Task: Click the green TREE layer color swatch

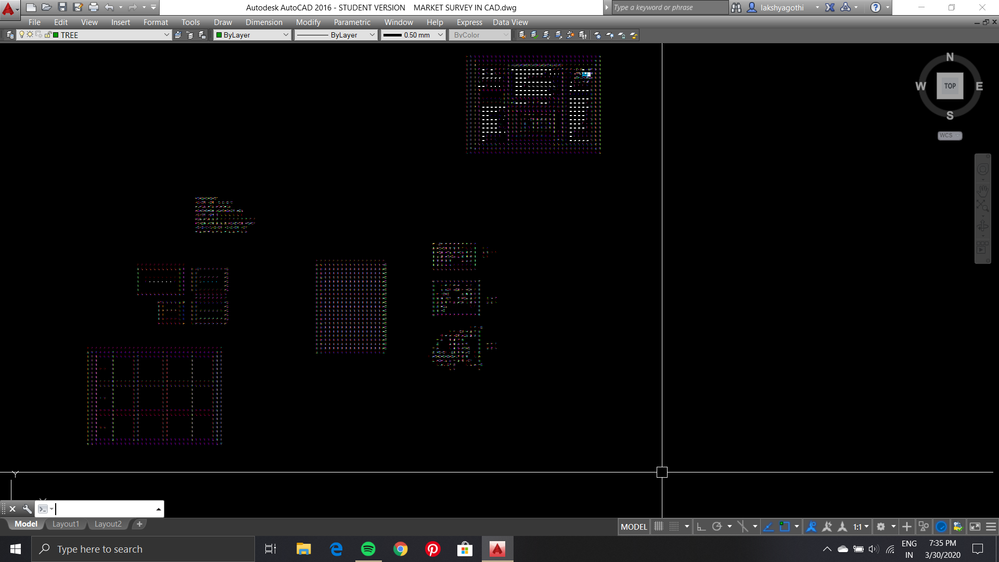Action: click(55, 35)
